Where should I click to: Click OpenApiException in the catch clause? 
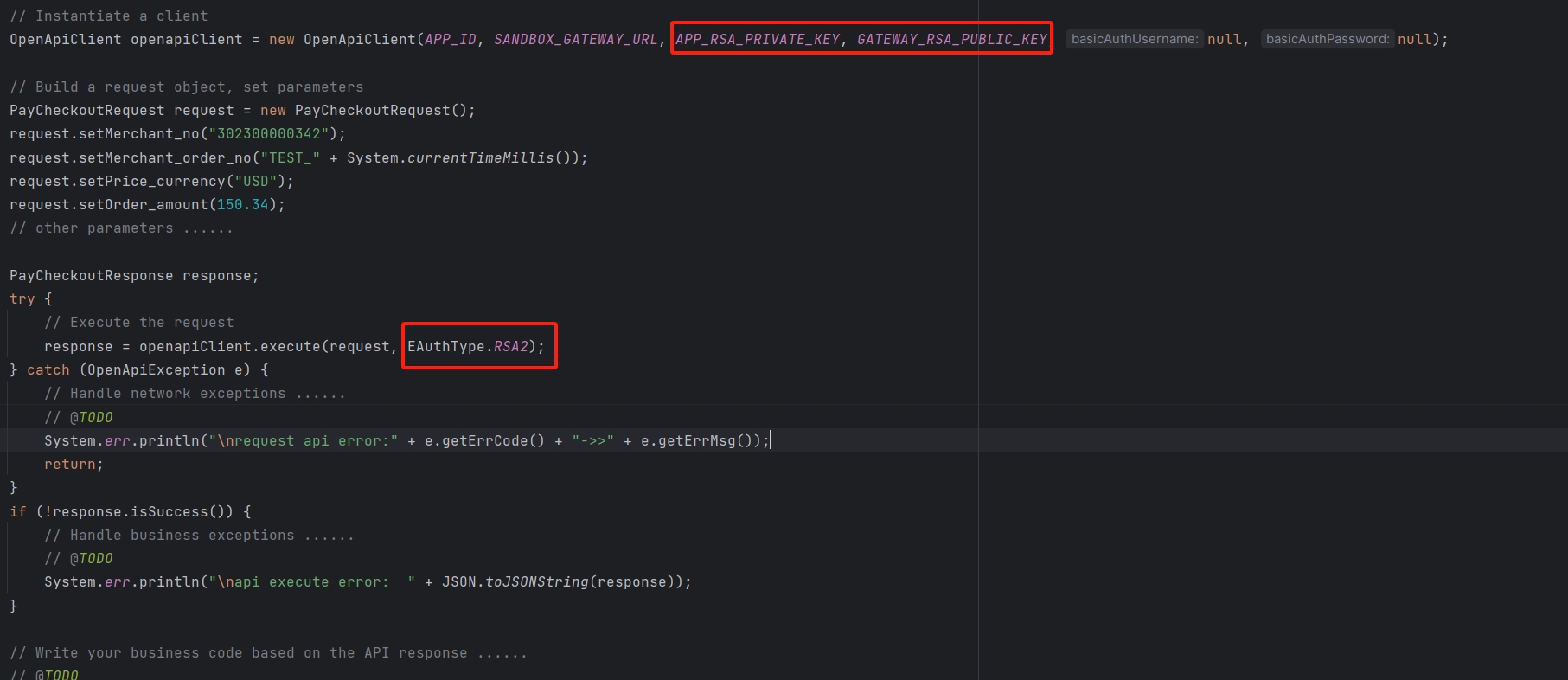157,369
